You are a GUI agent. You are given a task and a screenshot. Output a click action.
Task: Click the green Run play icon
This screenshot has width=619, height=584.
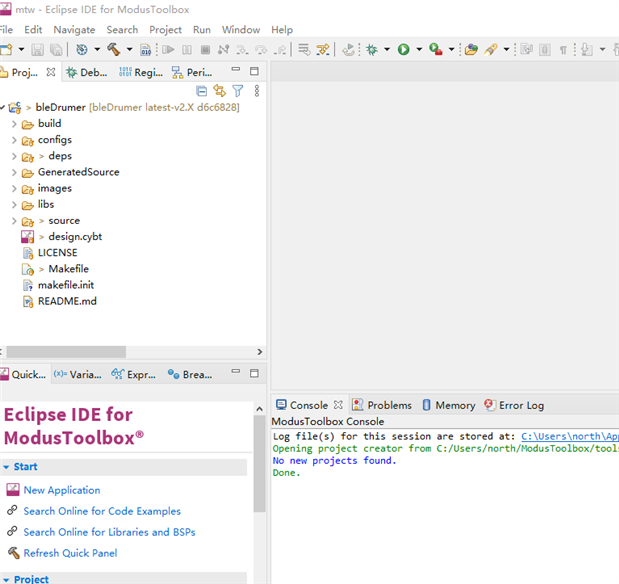[403, 49]
